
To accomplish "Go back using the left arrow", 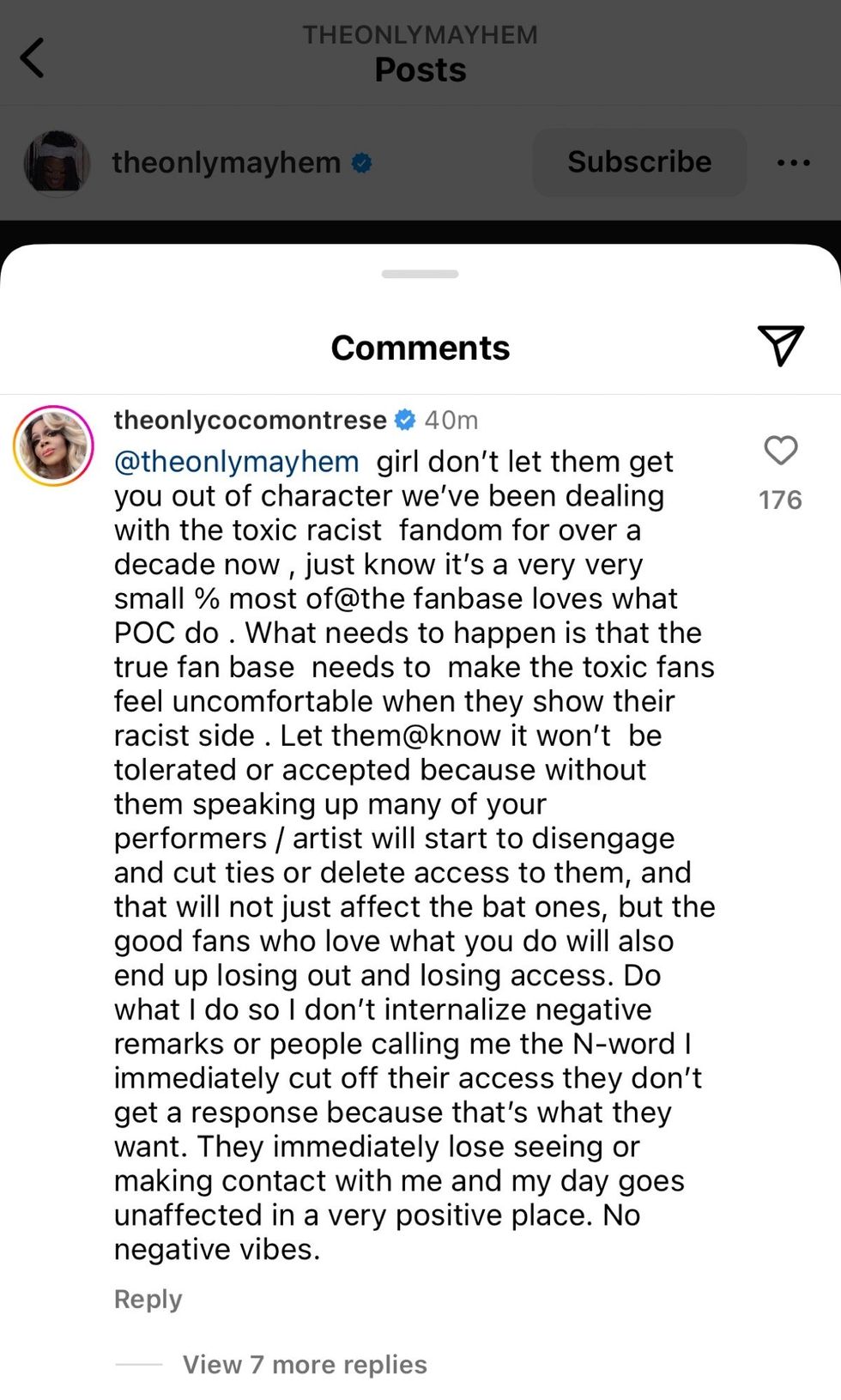I will 33,58.
